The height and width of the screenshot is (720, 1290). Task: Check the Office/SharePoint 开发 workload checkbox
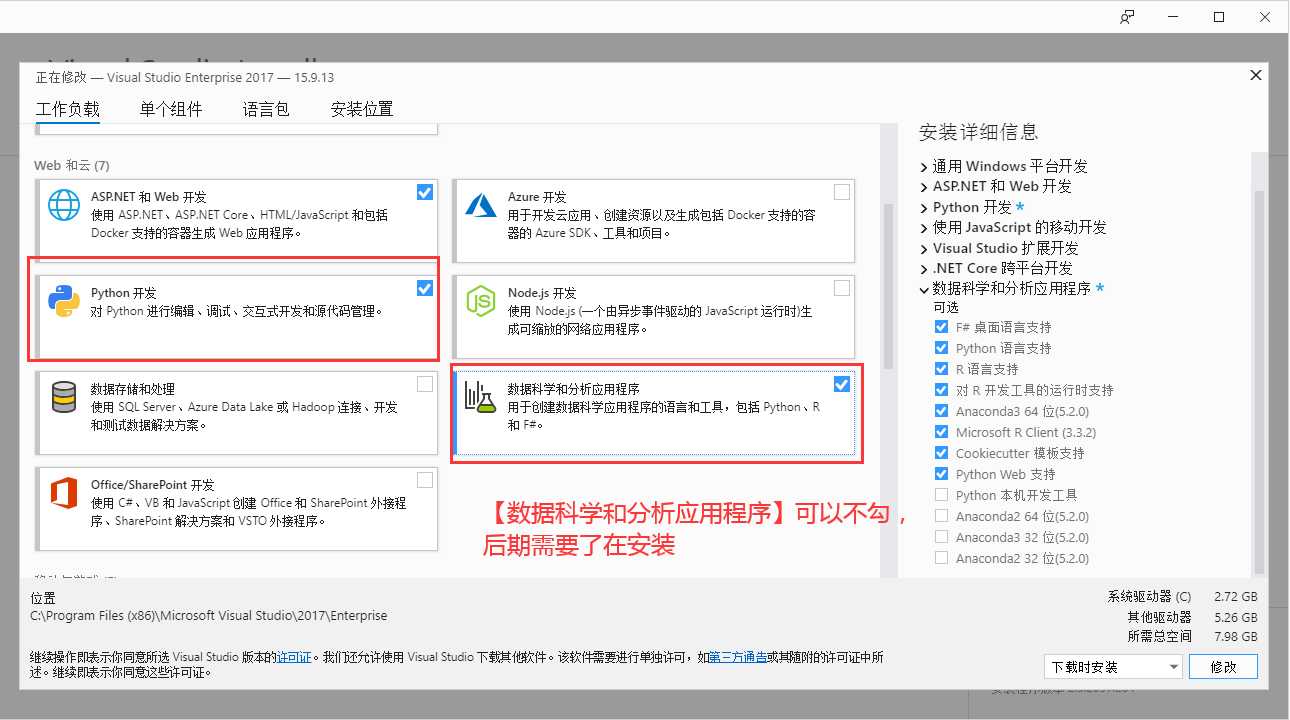(425, 480)
